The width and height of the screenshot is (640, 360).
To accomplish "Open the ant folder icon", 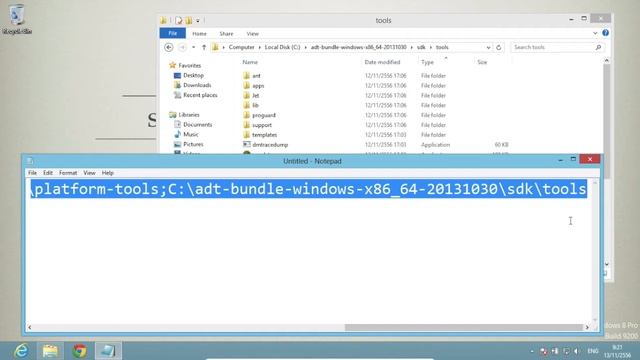I will [247, 76].
